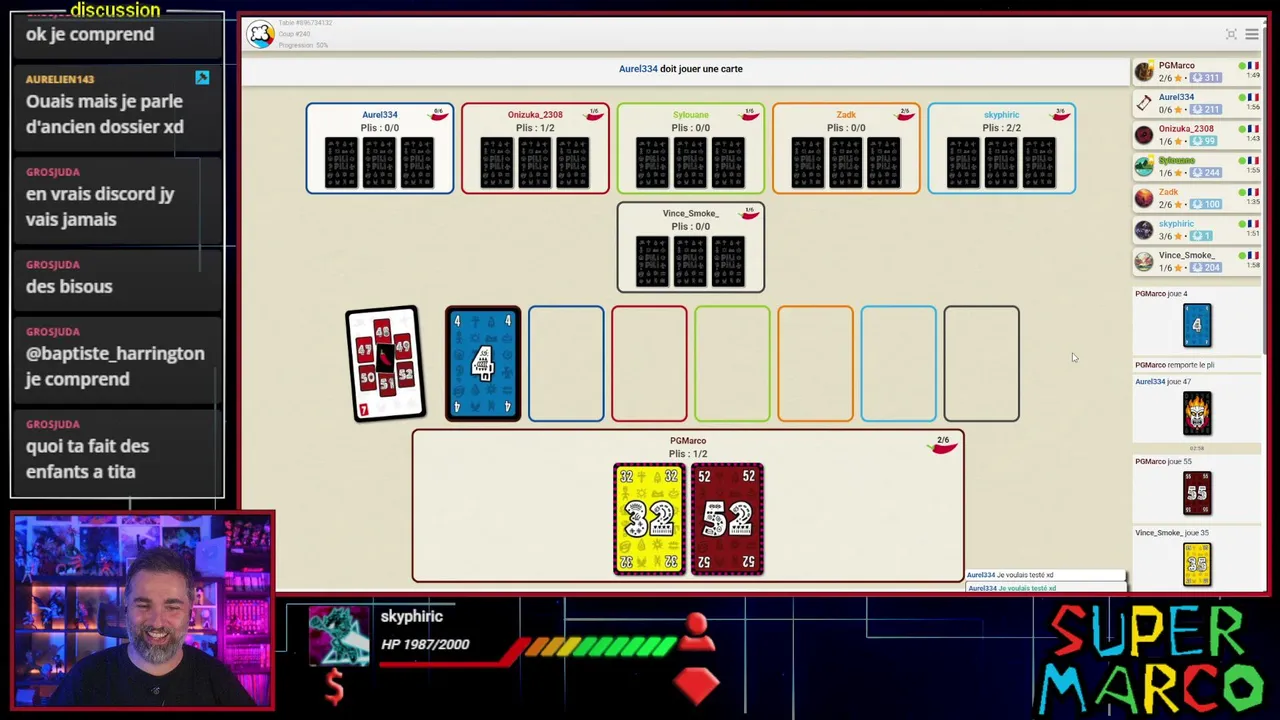Click PGMarco name in the right player list
Viewport: 1280px width, 720px height.
[x=1177, y=66]
